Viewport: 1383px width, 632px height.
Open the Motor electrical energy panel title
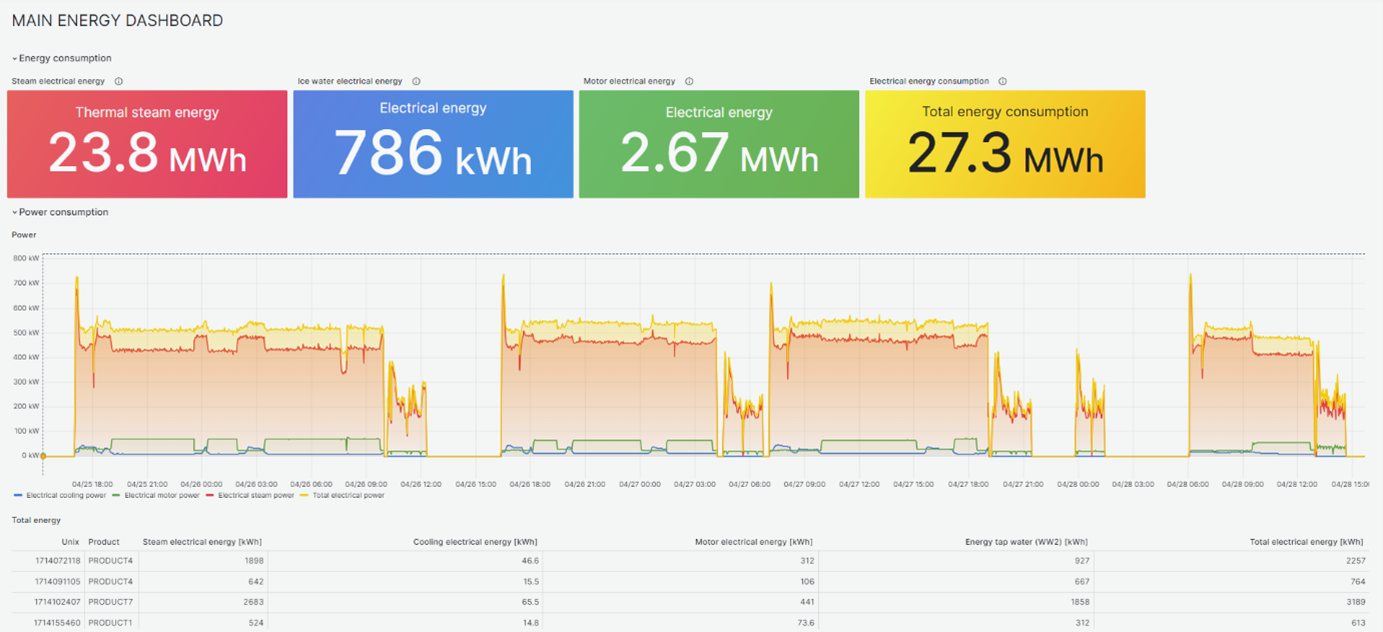(x=629, y=82)
